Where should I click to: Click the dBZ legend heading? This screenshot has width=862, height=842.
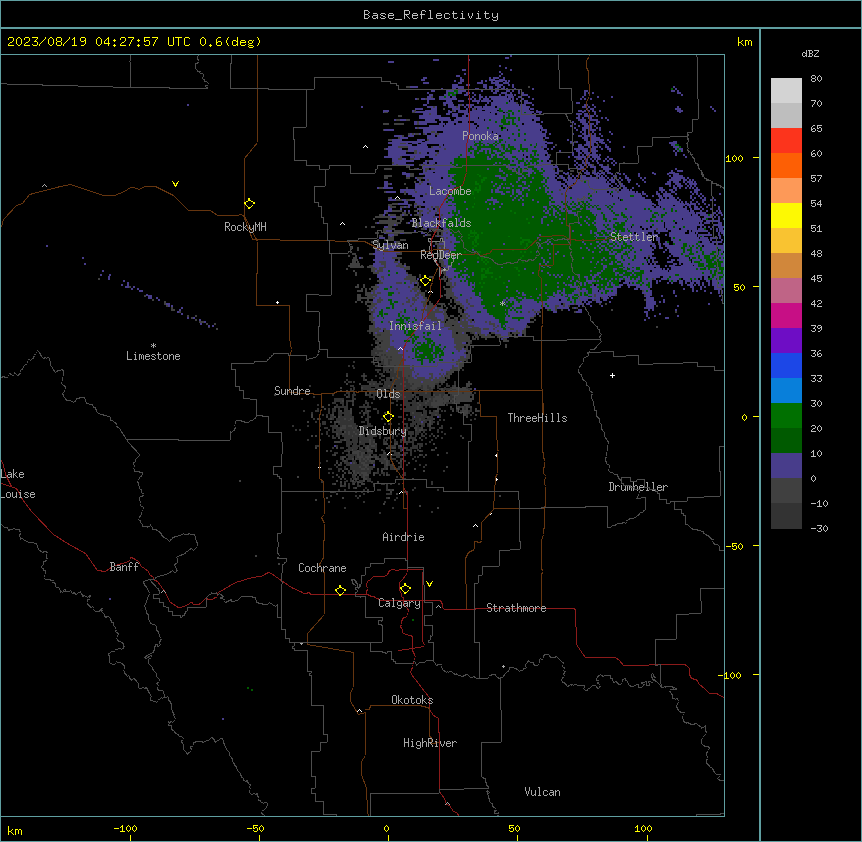810,53
